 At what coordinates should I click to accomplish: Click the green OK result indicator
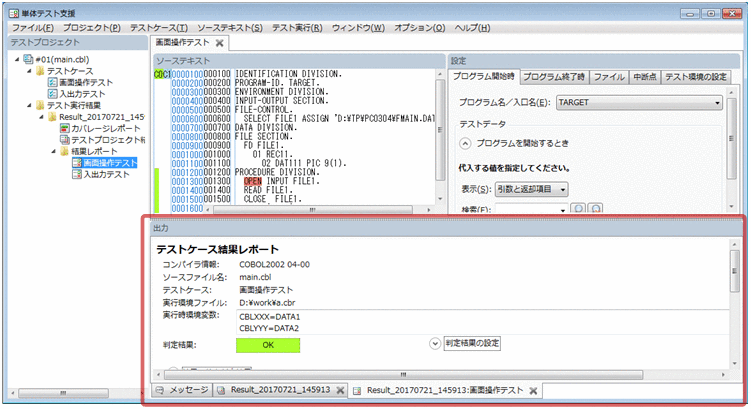tap(268, 345)
